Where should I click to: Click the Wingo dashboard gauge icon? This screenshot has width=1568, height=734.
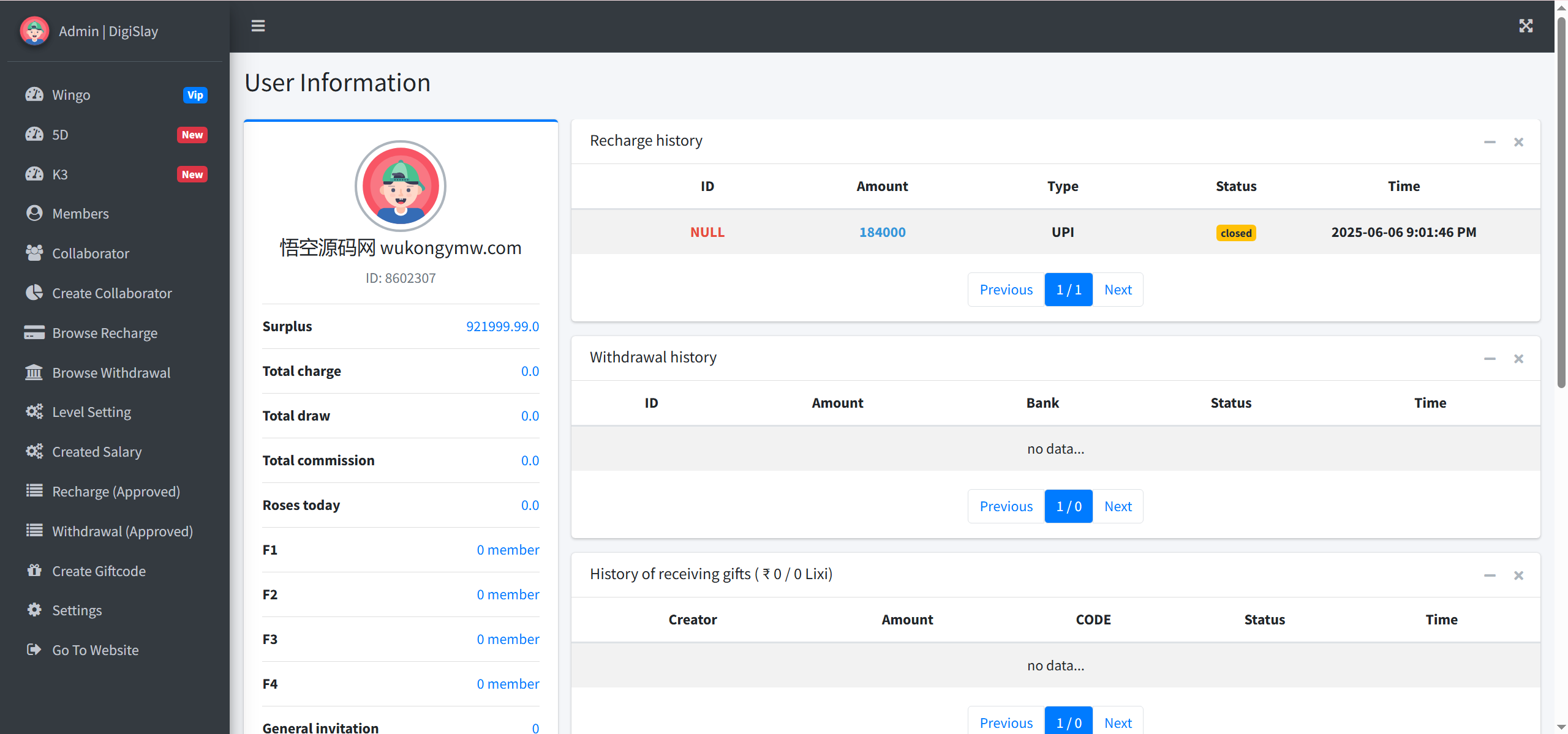point(34,94)
